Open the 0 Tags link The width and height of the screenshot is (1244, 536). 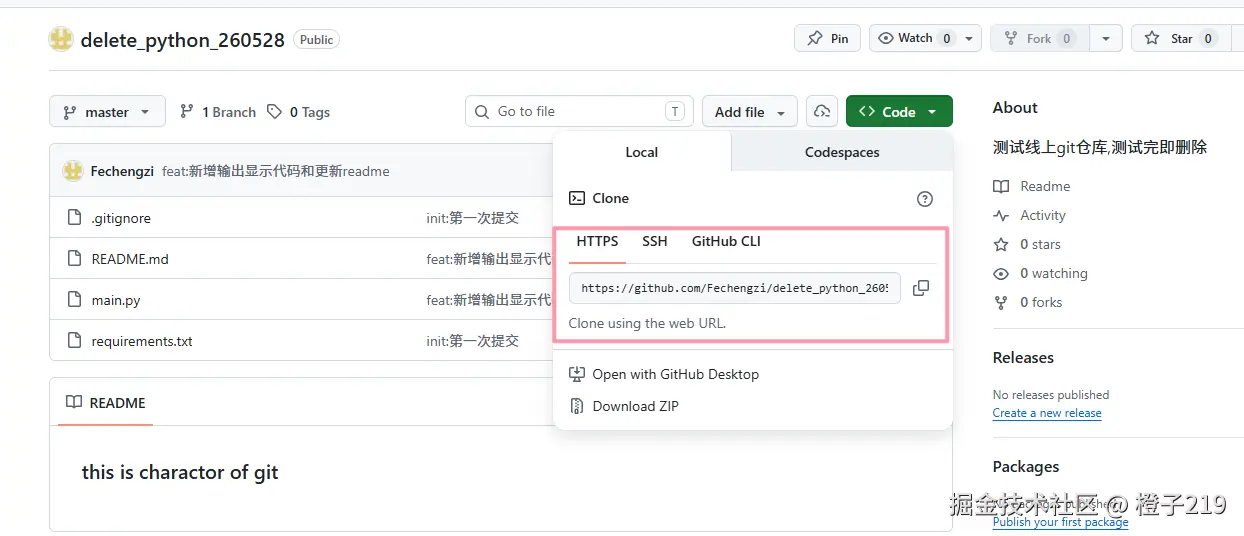point(298,112)
